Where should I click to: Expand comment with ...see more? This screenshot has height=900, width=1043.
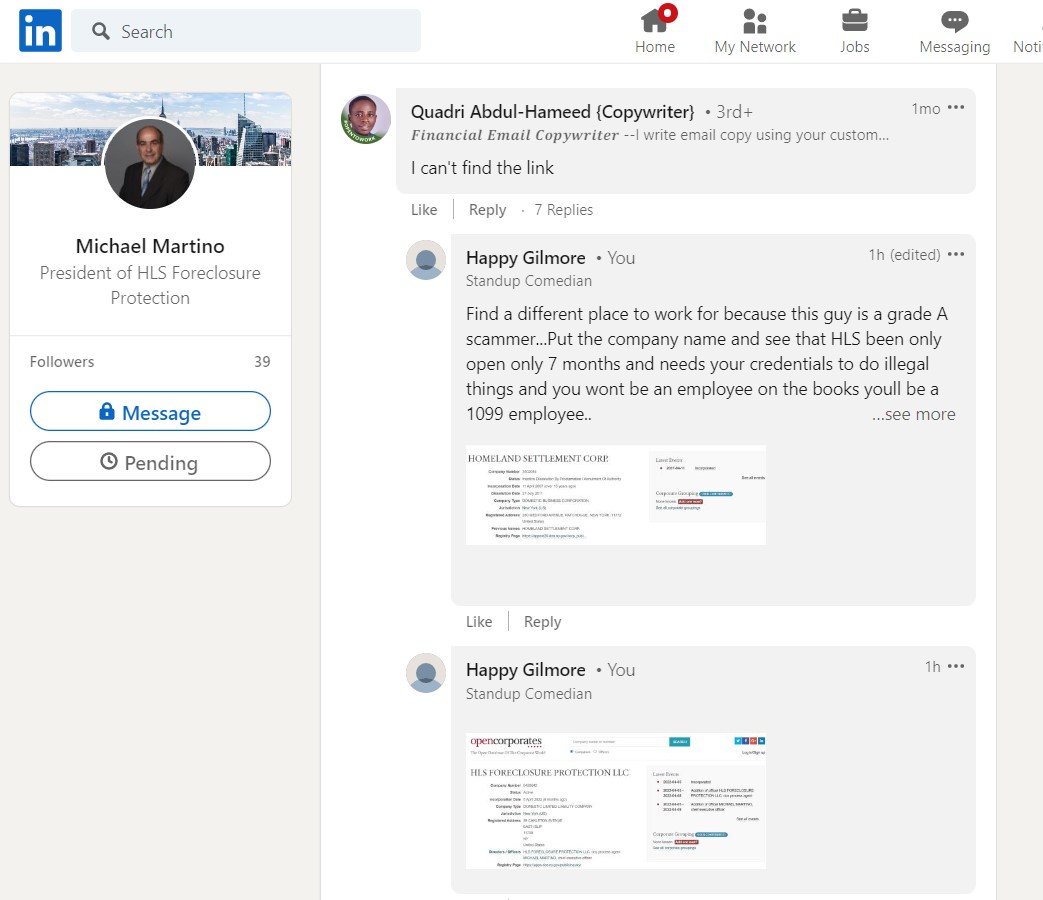coord(914,414)
